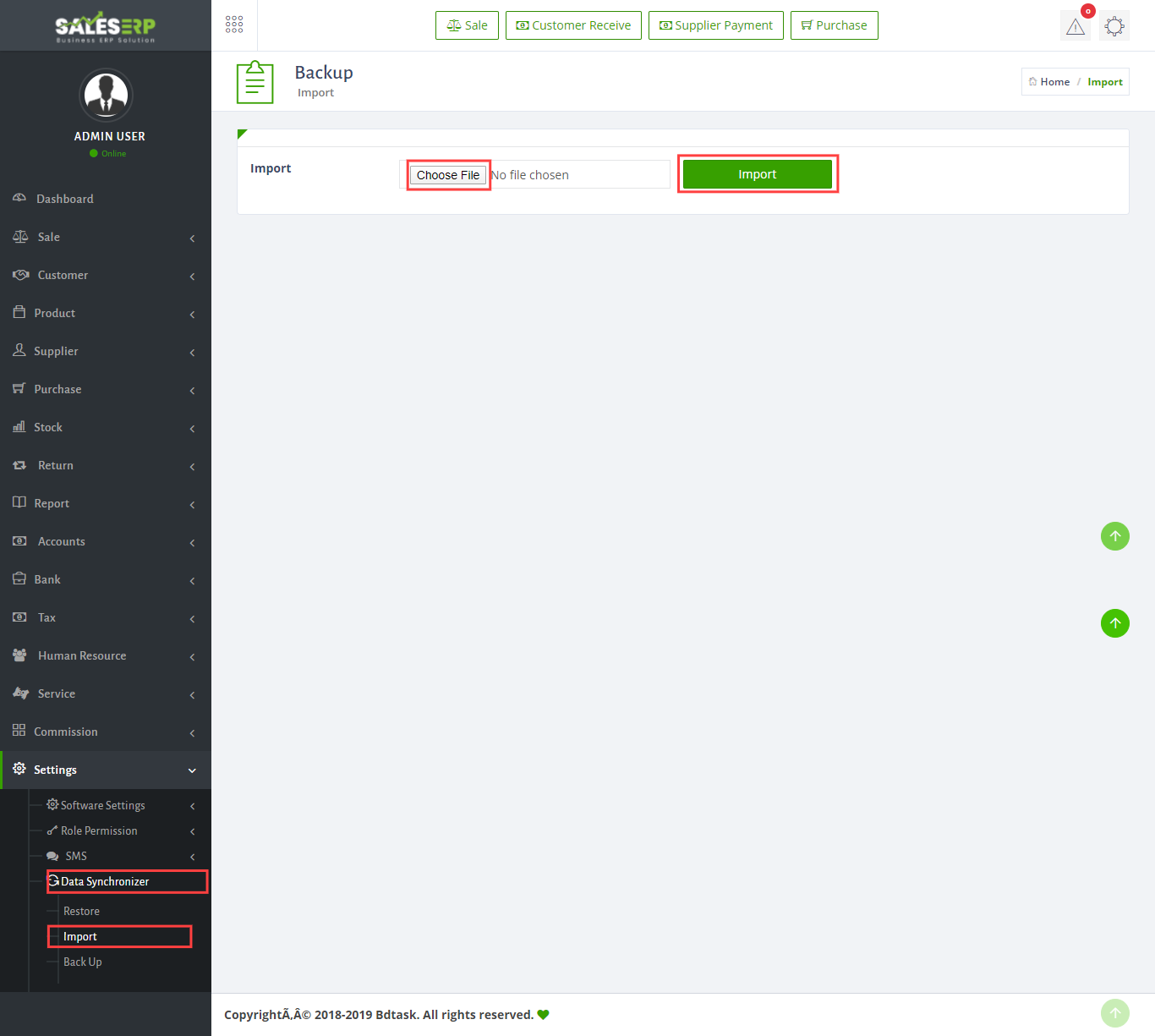Click the Dashboard gauge icon in sidebar
Image resolution: width=1155 pixels, height=1036 pixels.
tap(19, 198)
